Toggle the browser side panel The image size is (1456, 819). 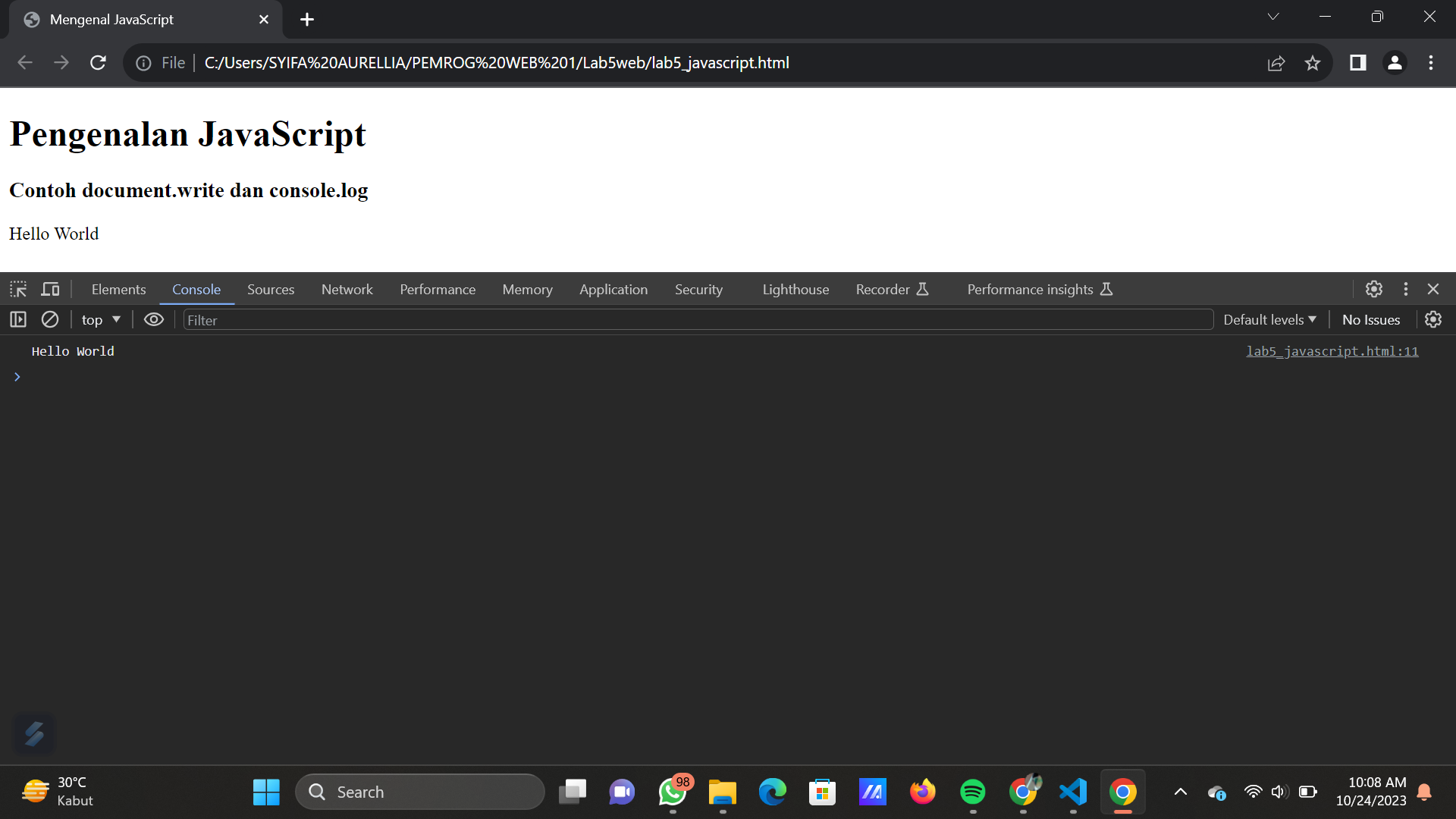point(1357,63)
